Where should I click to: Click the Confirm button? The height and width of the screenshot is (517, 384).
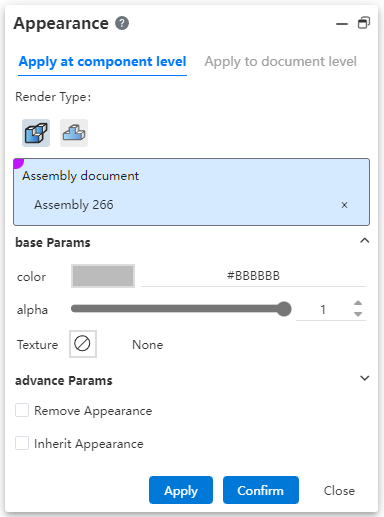(261, 490)
